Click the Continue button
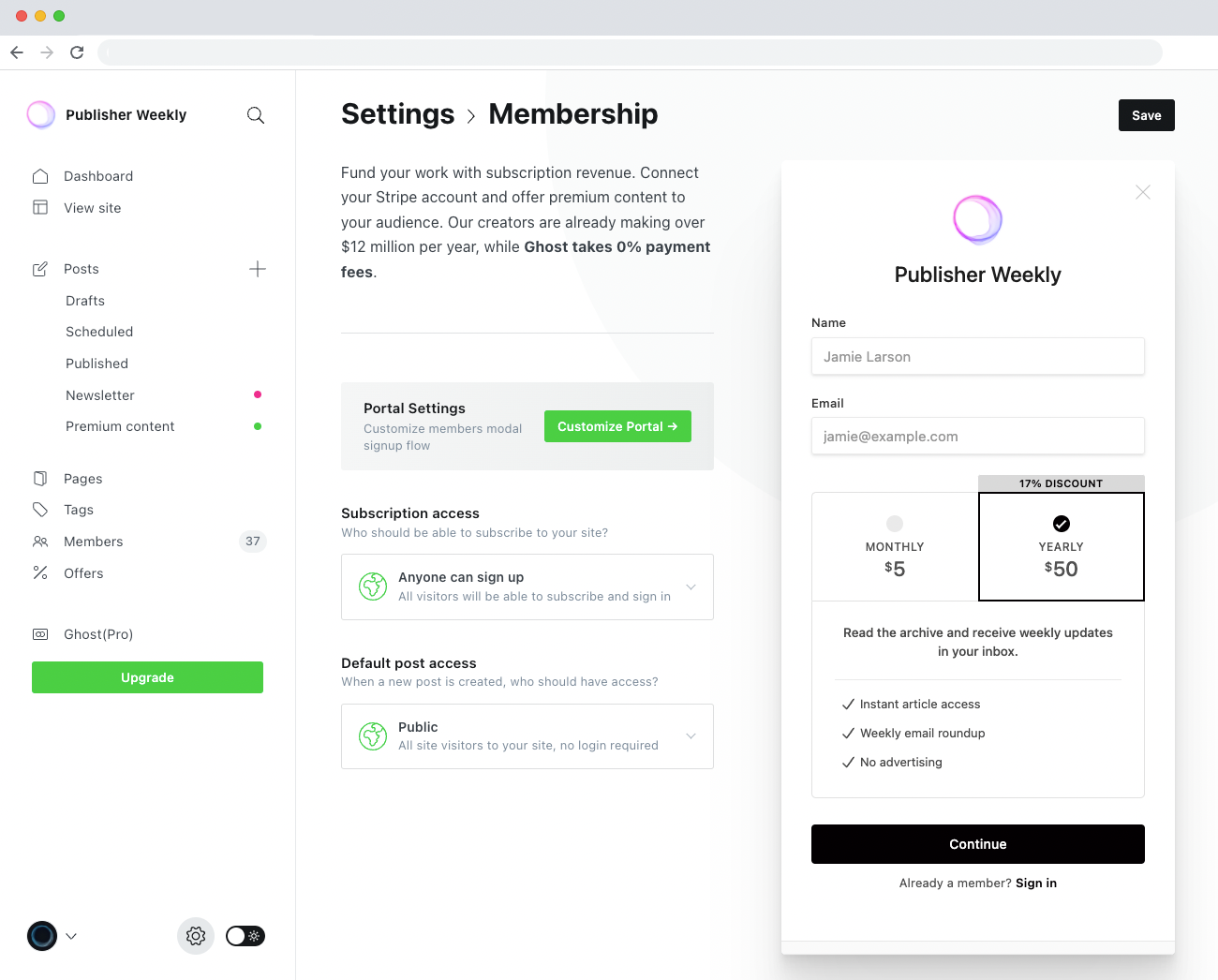The image size is (1218, 980). (978, 844)
